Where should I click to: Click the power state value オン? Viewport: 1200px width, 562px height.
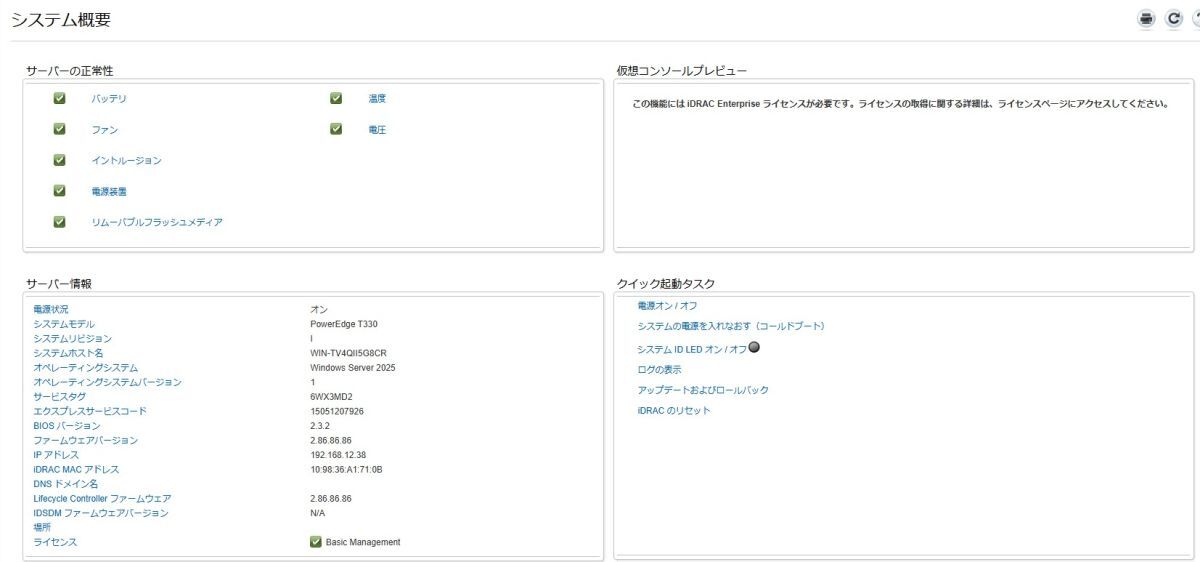319,309
